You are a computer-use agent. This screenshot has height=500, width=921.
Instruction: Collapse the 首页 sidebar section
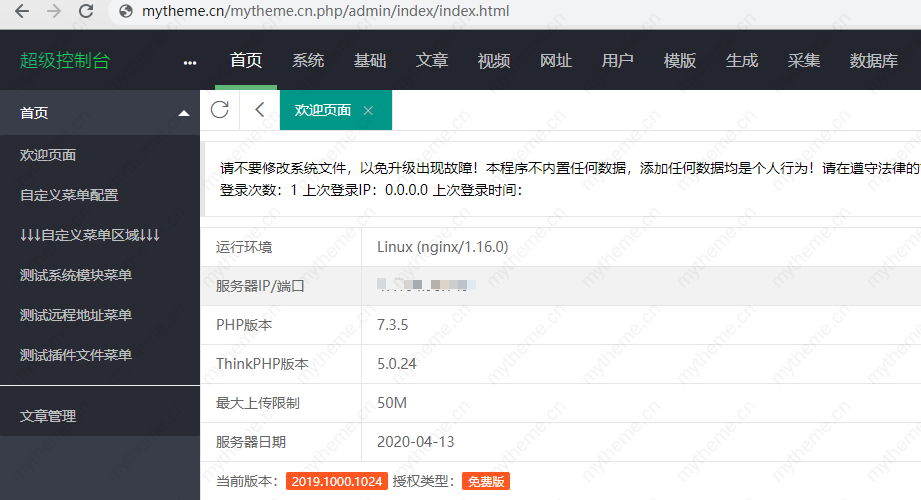pos(183,114)
